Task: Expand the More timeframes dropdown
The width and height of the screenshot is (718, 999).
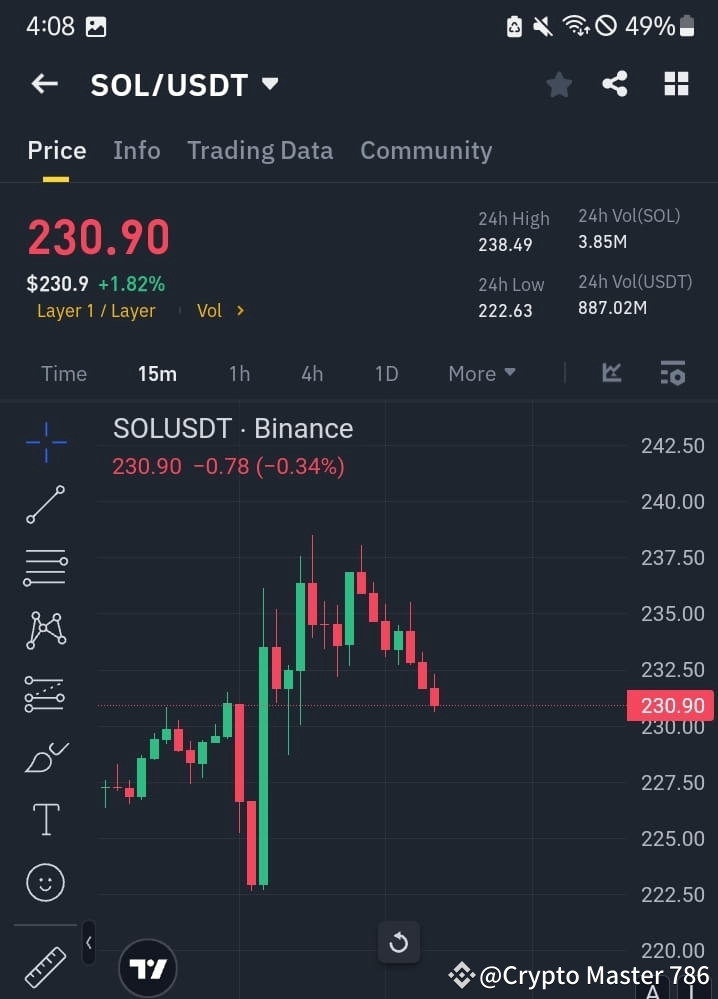Action: click(x=481, y=373)
